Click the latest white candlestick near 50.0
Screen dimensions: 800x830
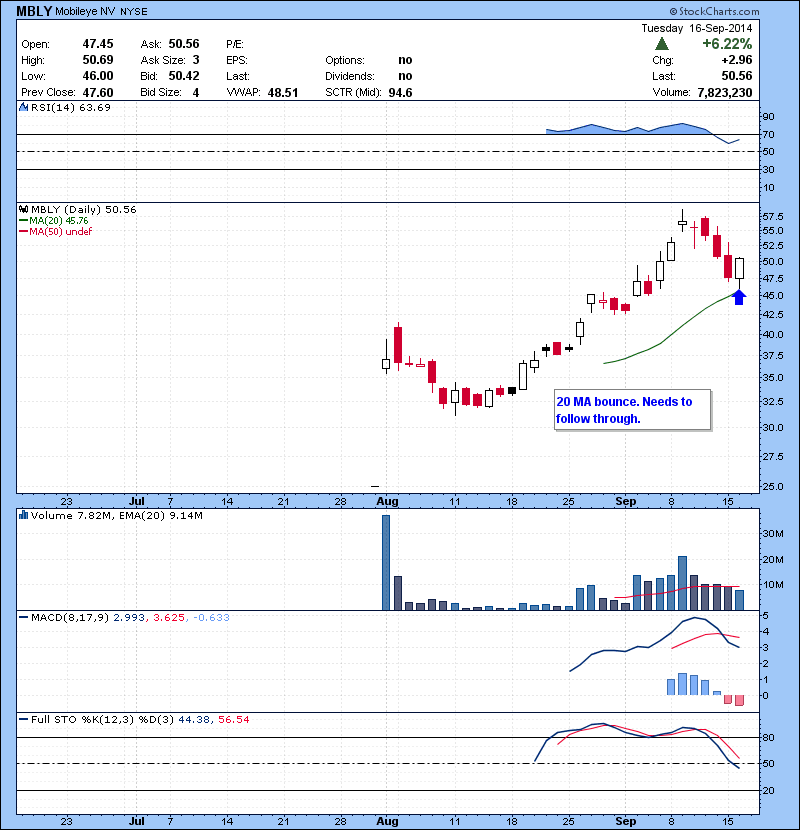pyautogui.click(x=739, y=268)
